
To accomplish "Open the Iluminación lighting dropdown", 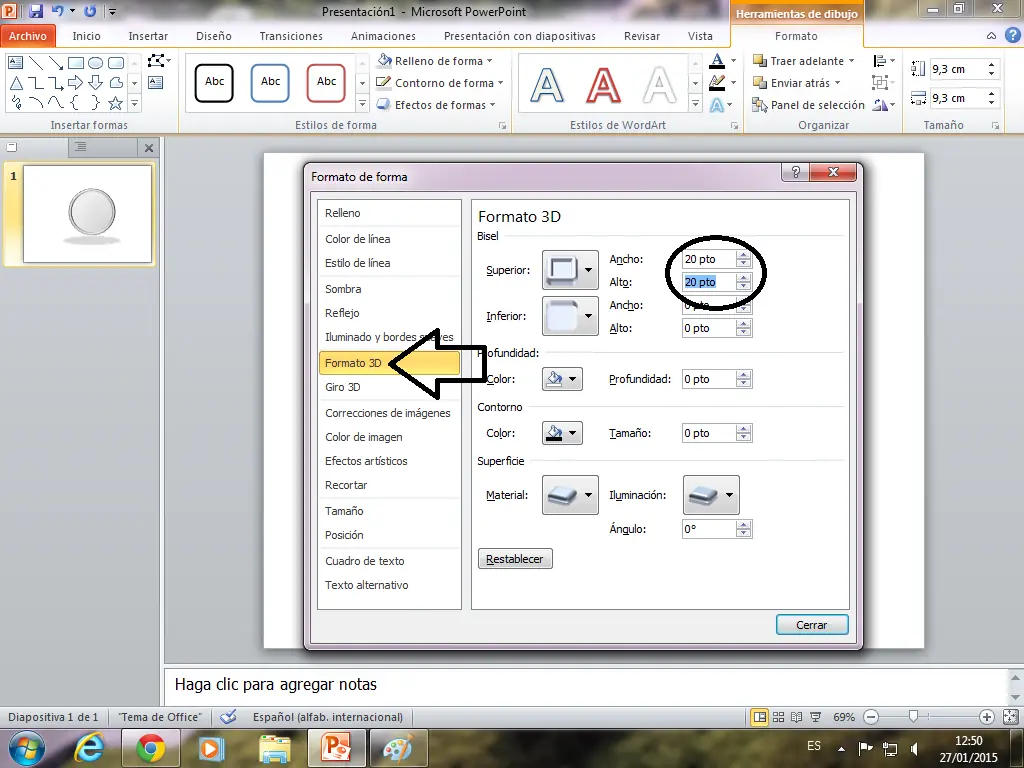I will click(x=711, y=495).
